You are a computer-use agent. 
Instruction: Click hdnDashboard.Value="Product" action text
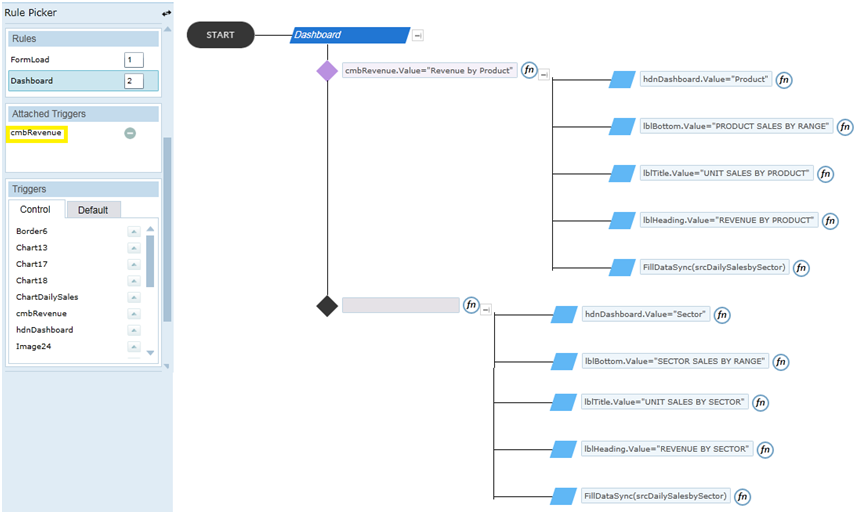[706, 79]
